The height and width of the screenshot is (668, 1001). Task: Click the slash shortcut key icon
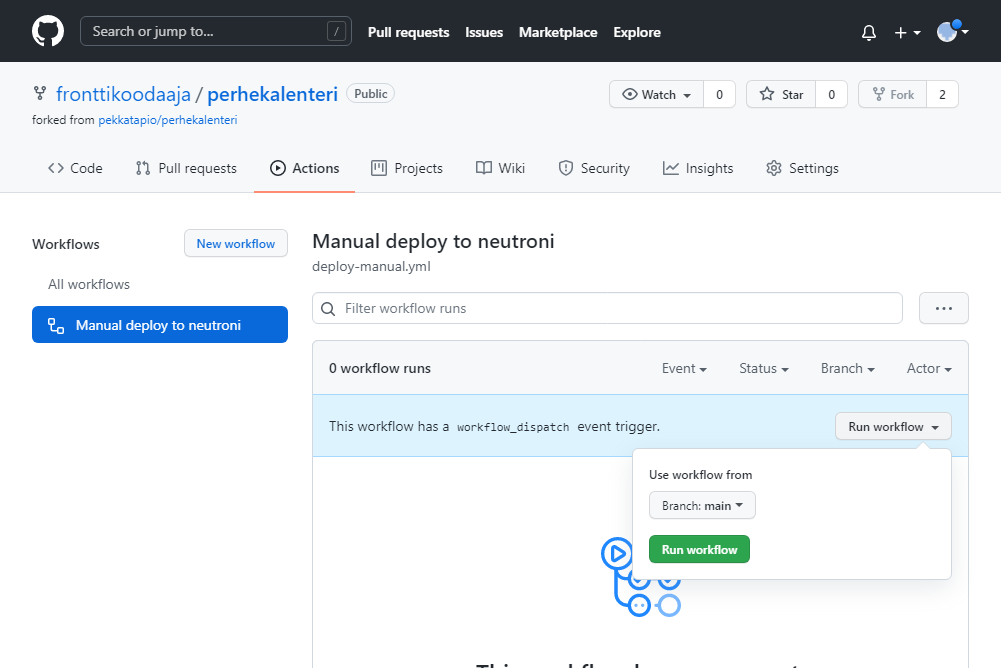[x=336, y=31]
